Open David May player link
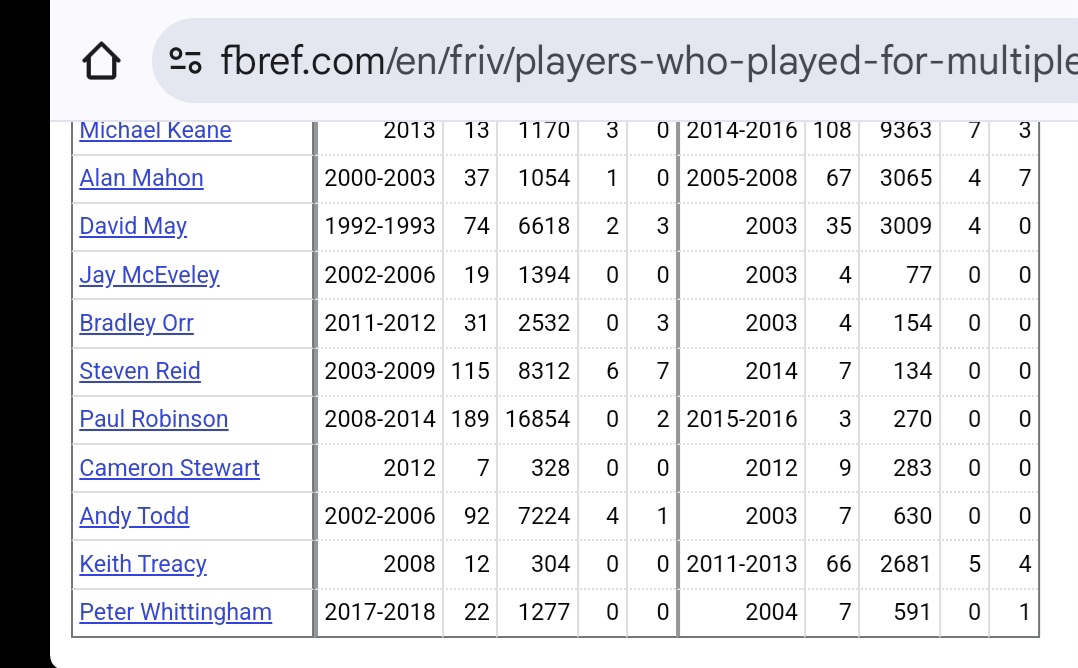 pos(133,226)
